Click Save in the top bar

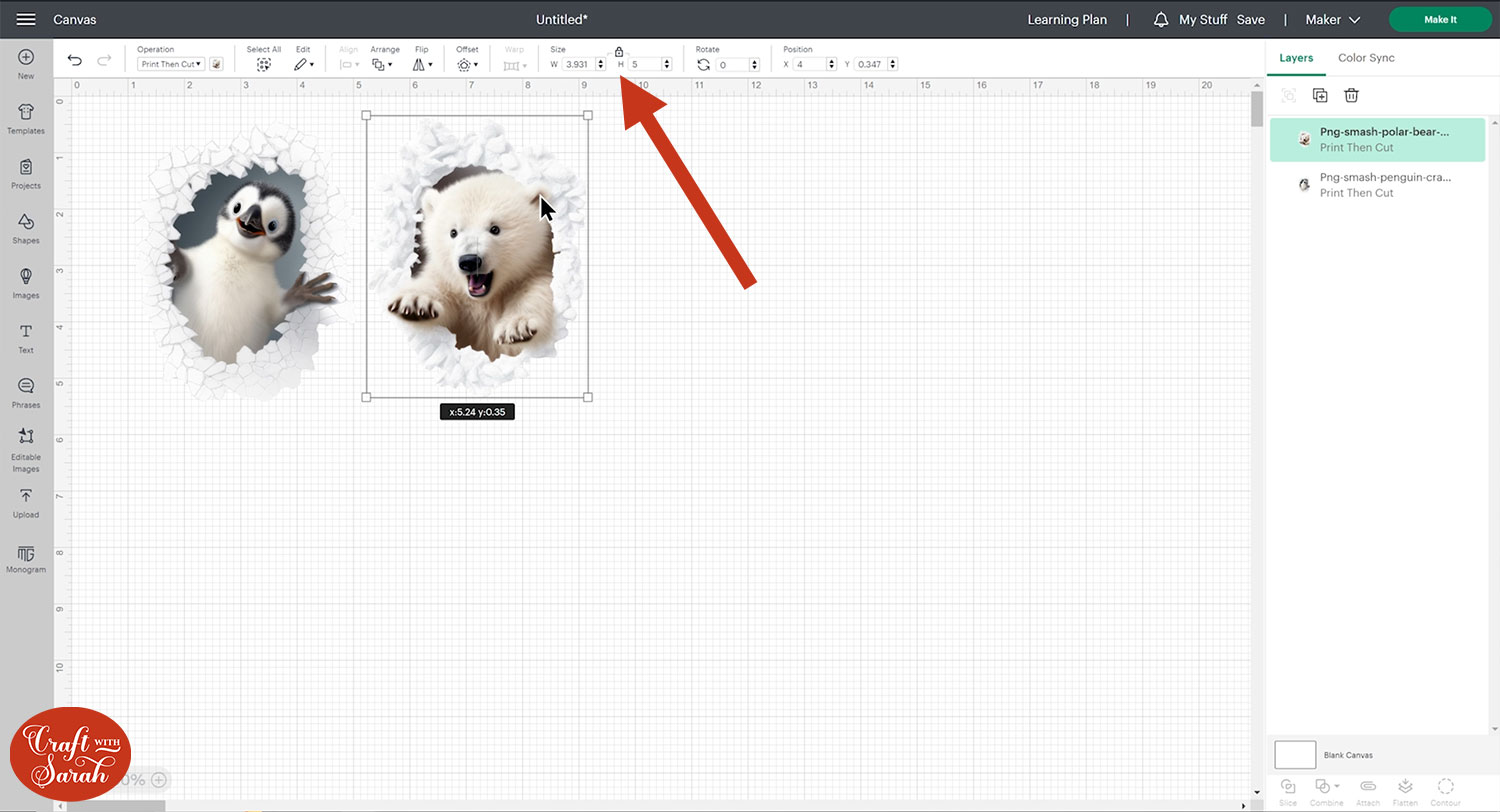tap(1250, 20)
